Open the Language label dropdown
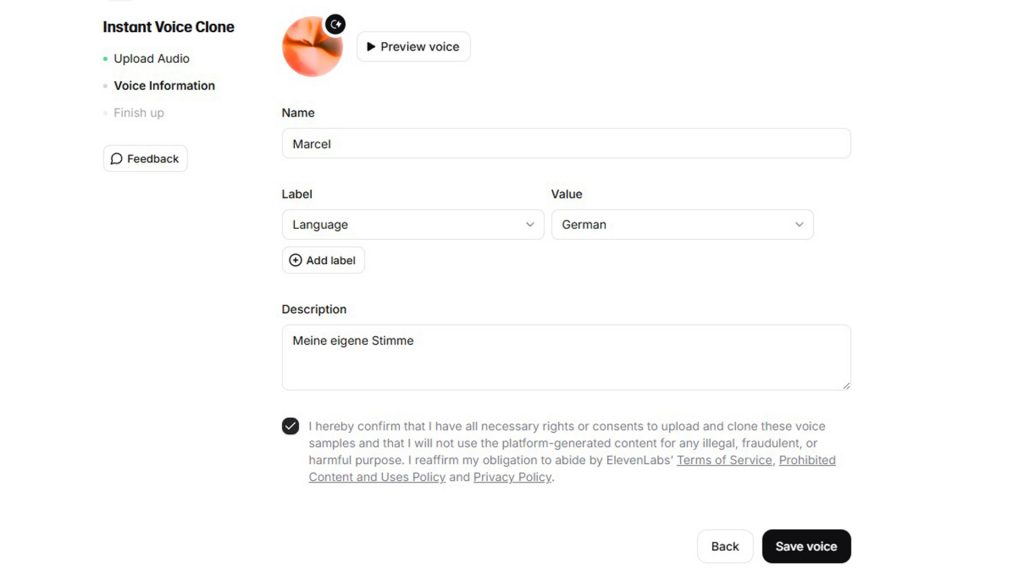 pyautogui.click(x=412, y=225)
